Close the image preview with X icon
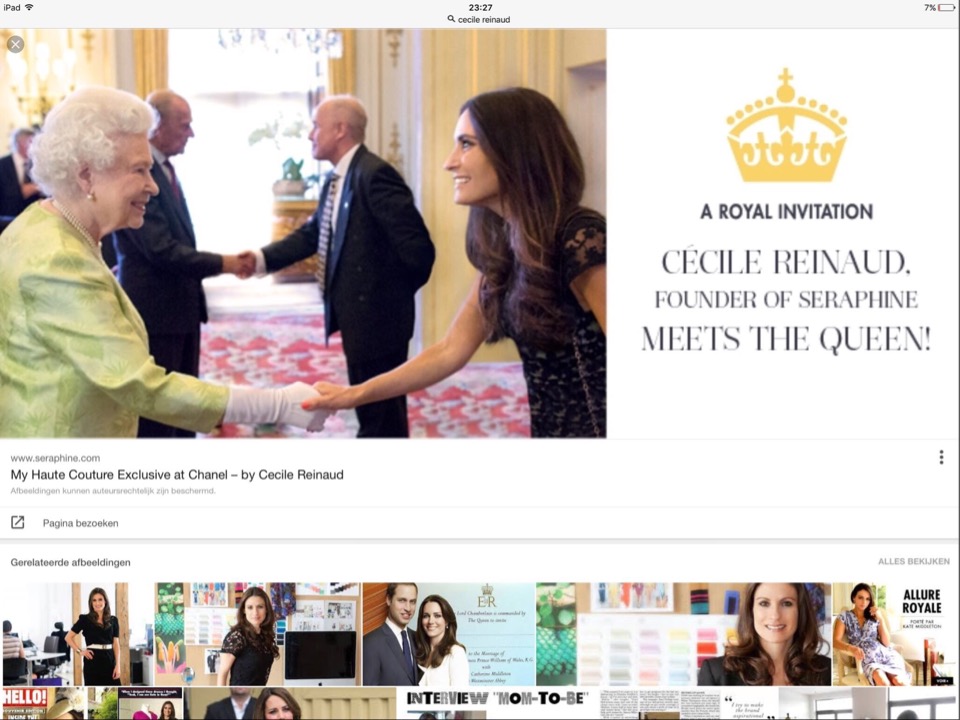 15,44
